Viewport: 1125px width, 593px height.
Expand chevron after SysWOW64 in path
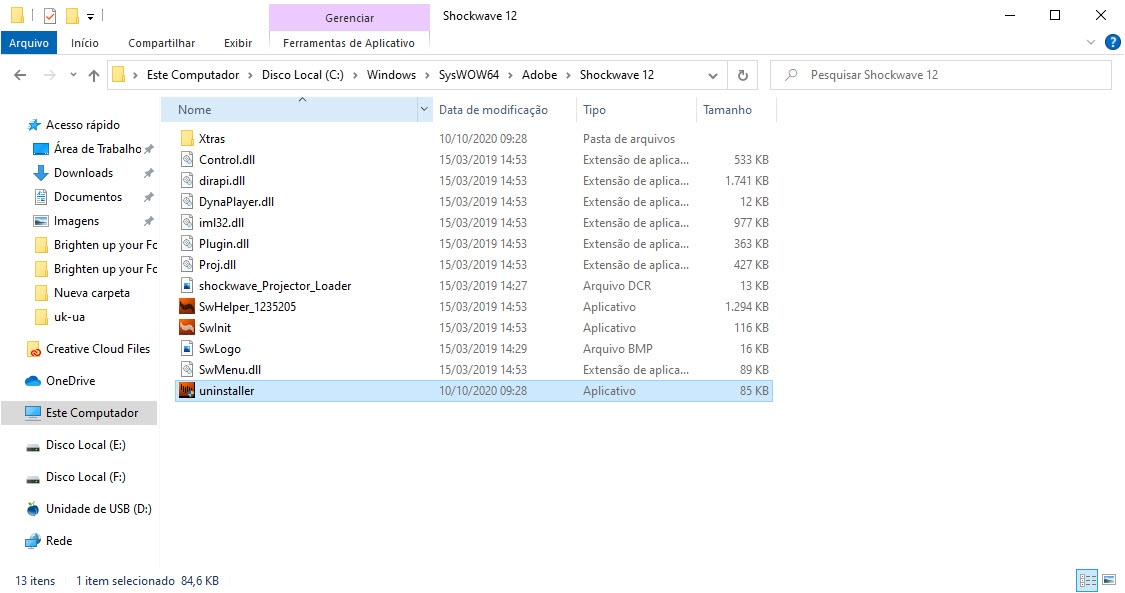pyautogui.click(x=510, y=75)
